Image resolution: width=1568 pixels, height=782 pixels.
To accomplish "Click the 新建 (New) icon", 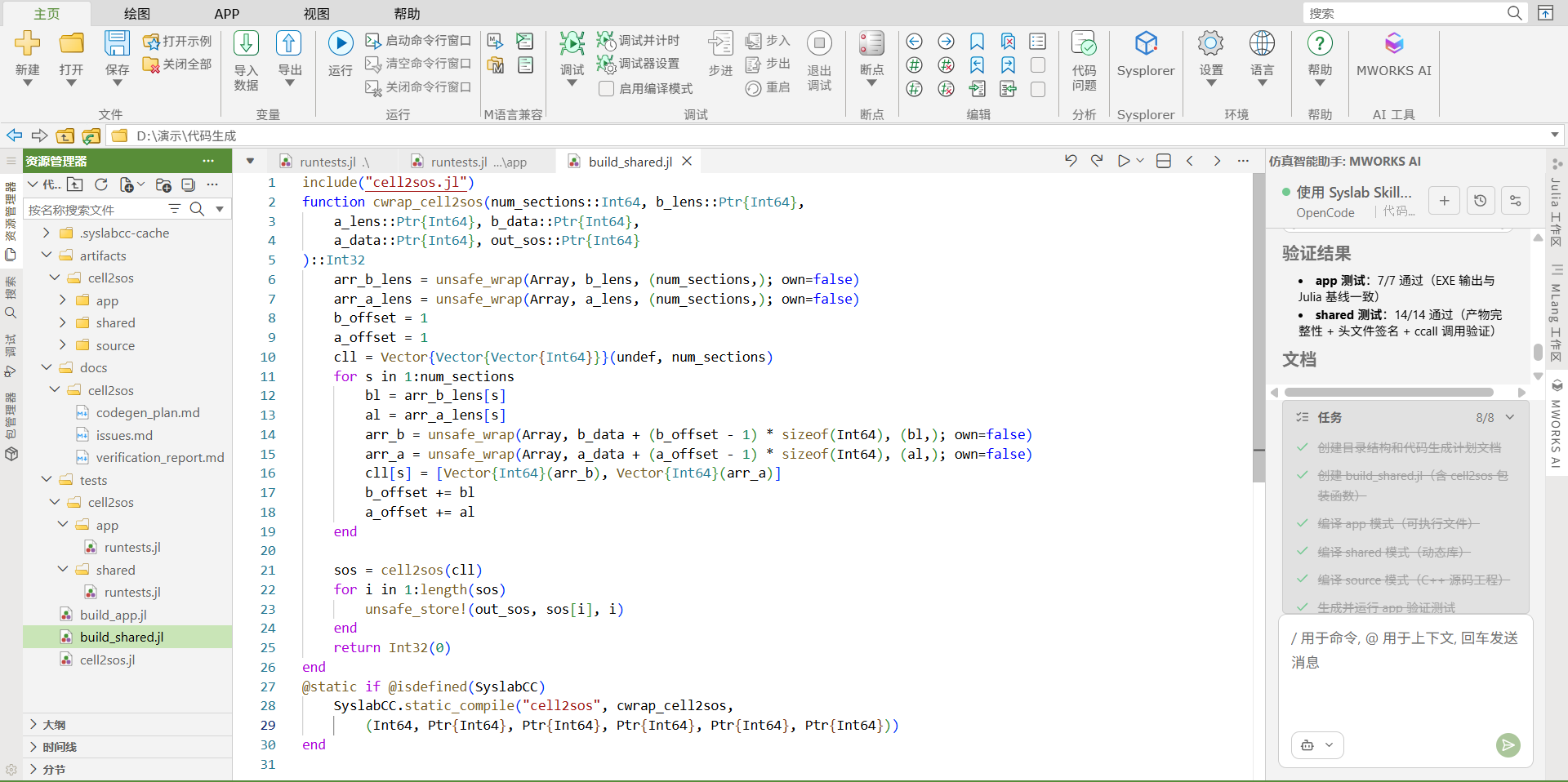I will coord(27,43).
